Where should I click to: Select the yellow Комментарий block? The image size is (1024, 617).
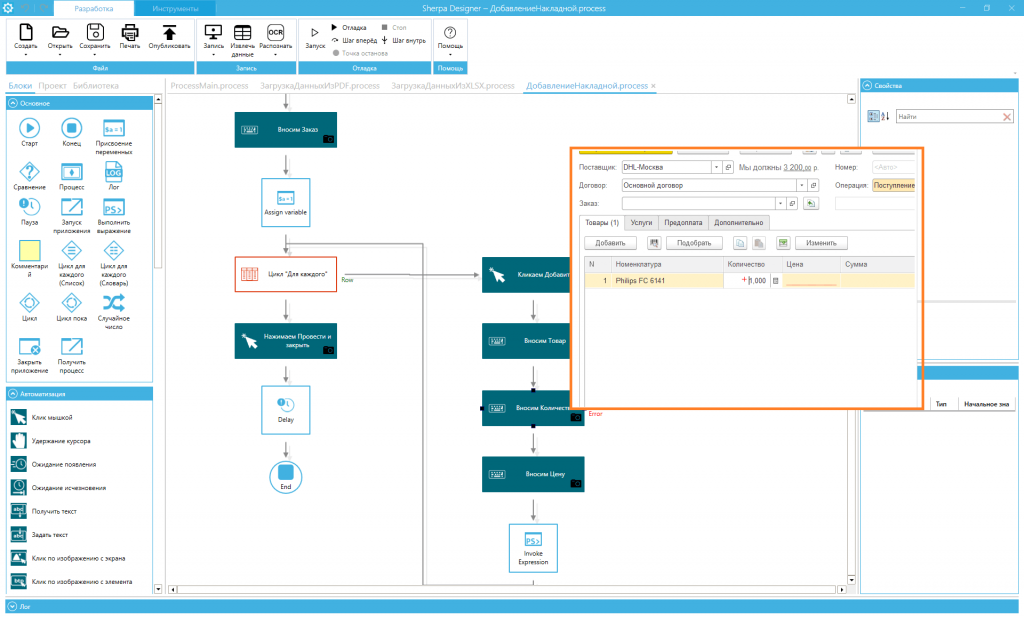coord(29,251)
